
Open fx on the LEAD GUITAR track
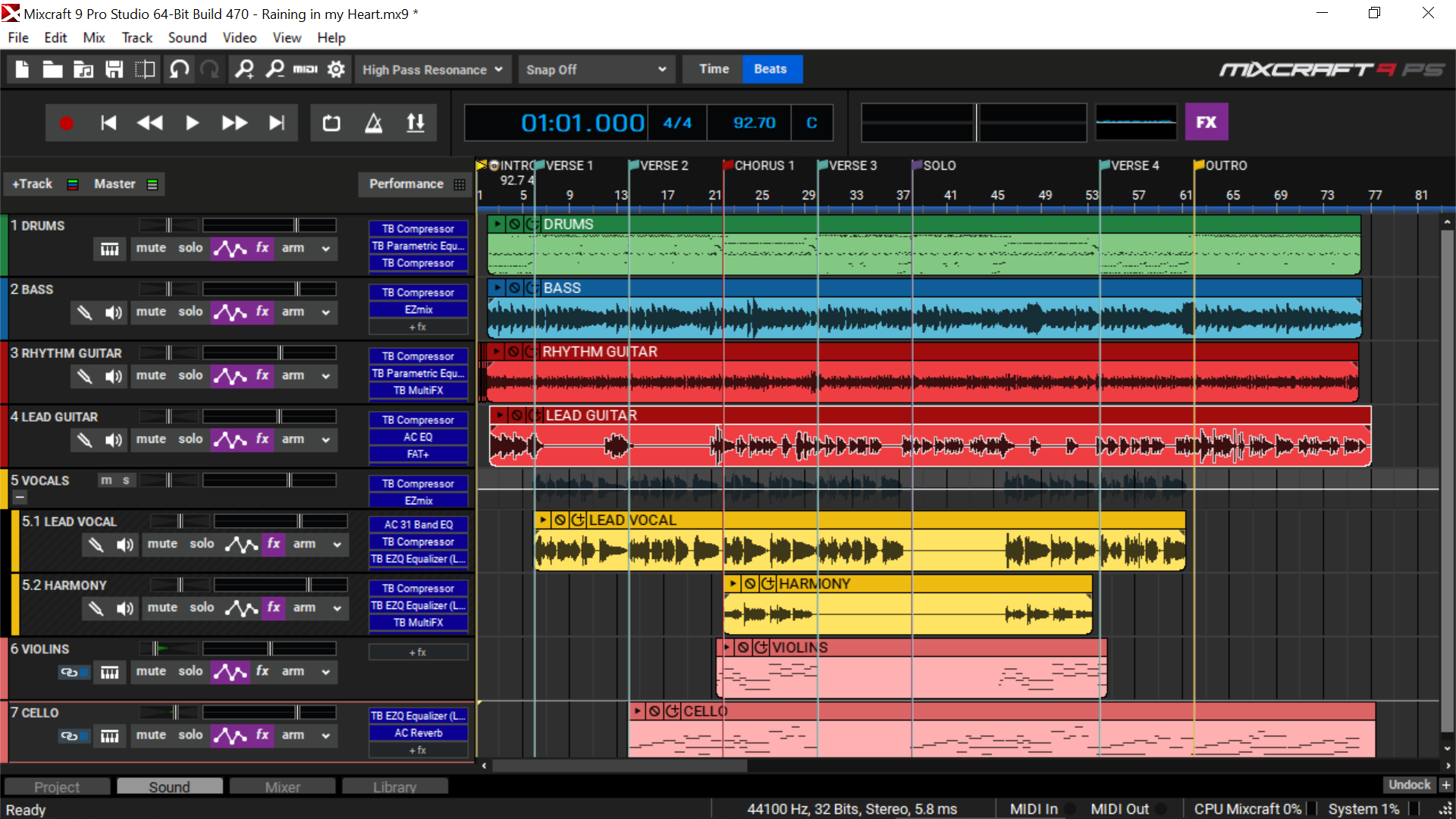pyautogui.click(x=262, y=439)
